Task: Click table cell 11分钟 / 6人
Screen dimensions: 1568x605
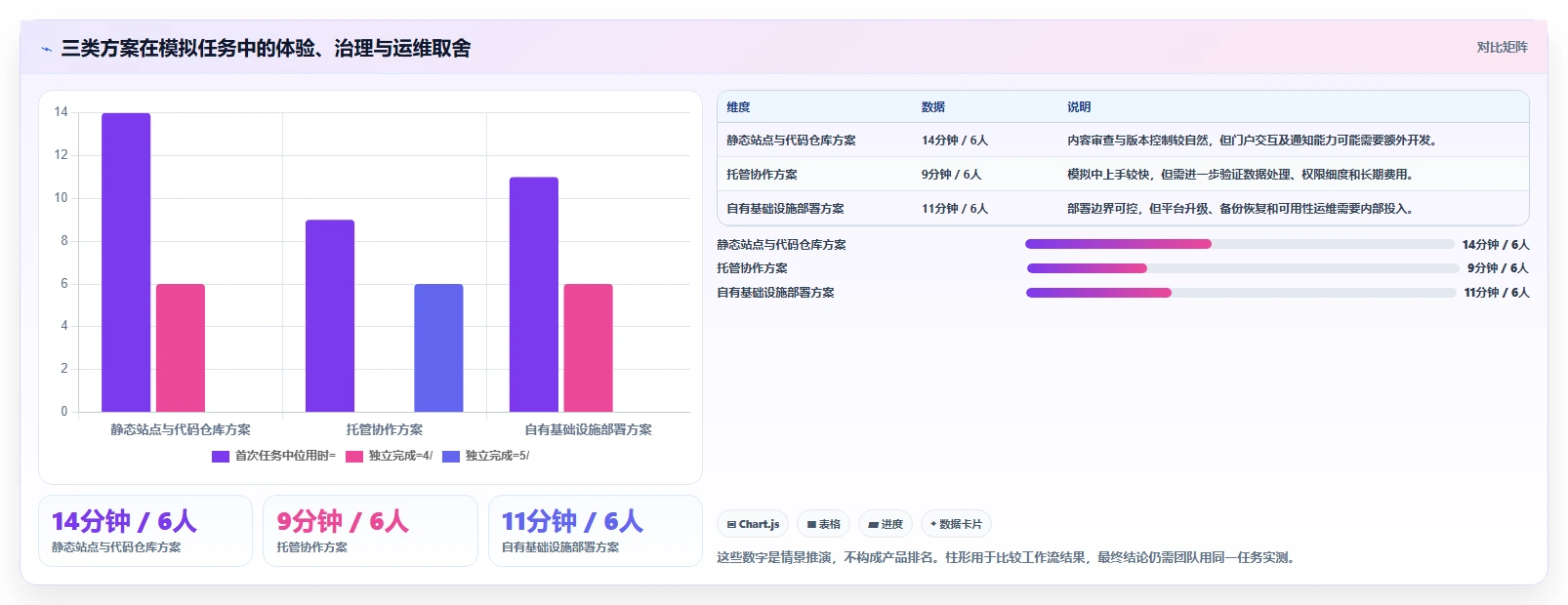Action: [955, 209]
